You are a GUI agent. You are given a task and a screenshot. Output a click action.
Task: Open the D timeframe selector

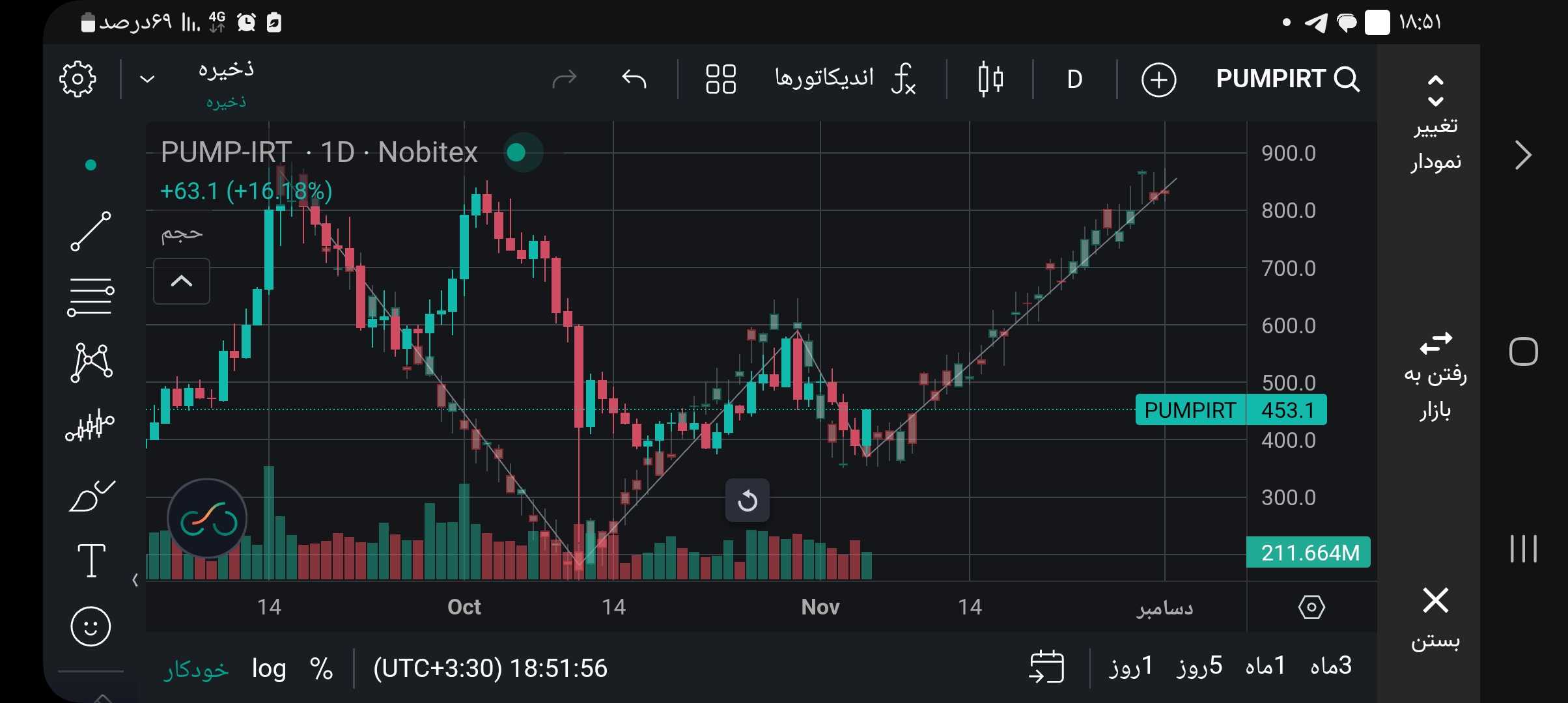1074,79
